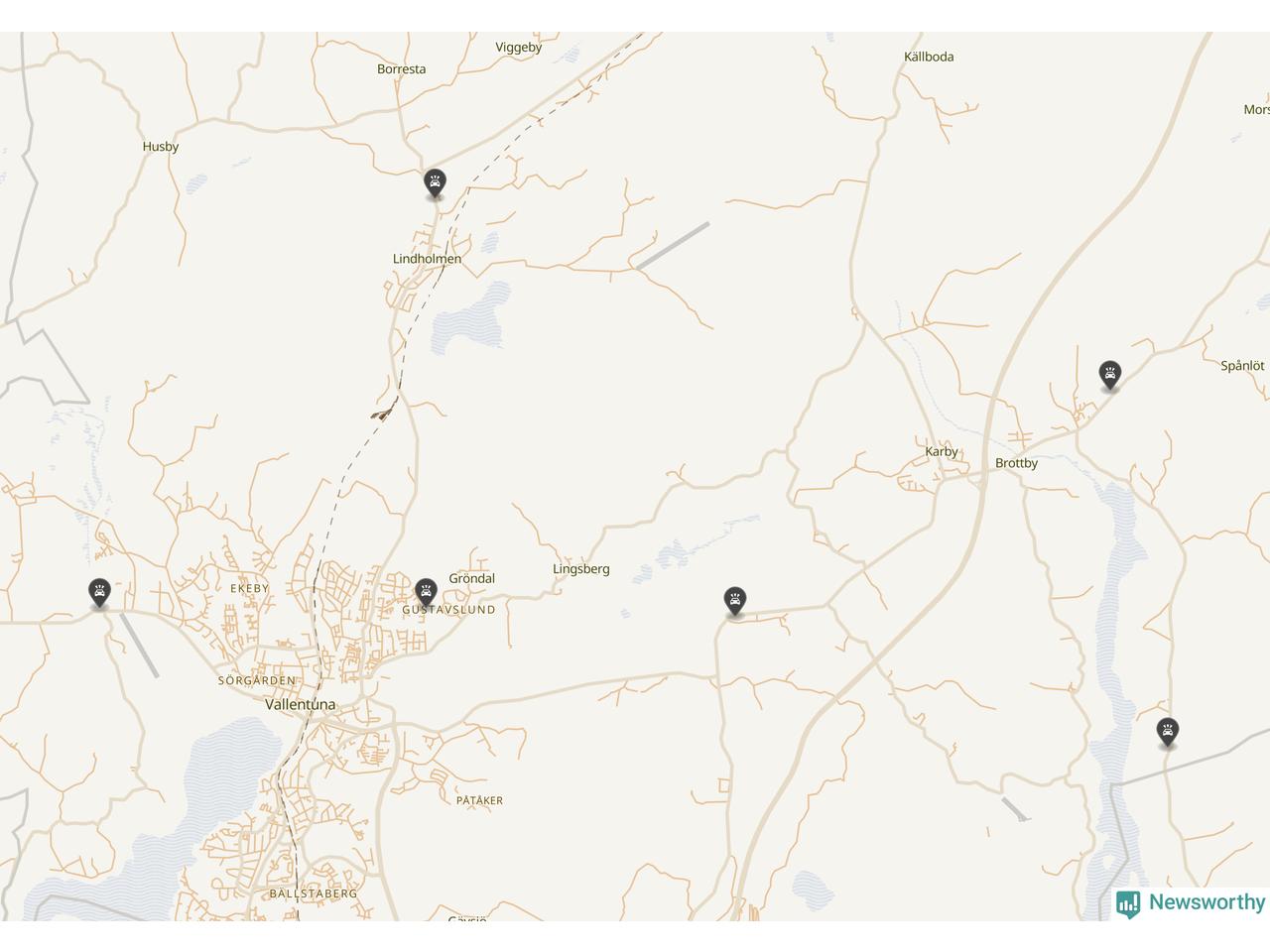Select the Borresta place label
The height and width of the screenshot is (952, 1270).
point(402,69)
